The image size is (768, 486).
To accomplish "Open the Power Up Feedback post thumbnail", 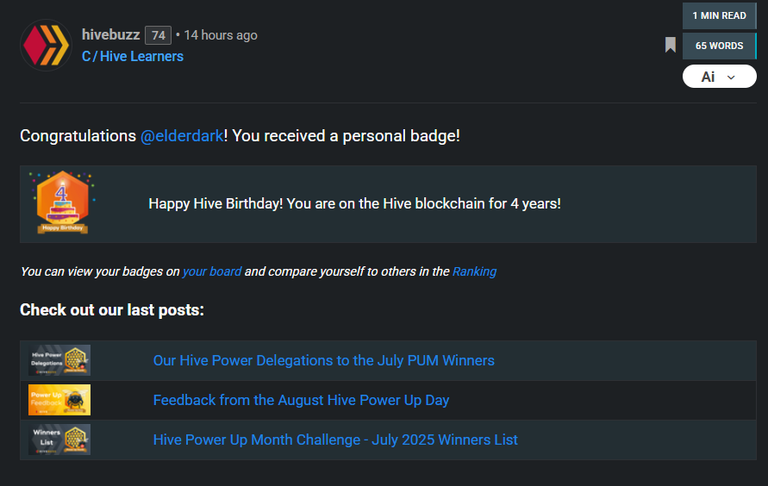I will tap(59, 400).
